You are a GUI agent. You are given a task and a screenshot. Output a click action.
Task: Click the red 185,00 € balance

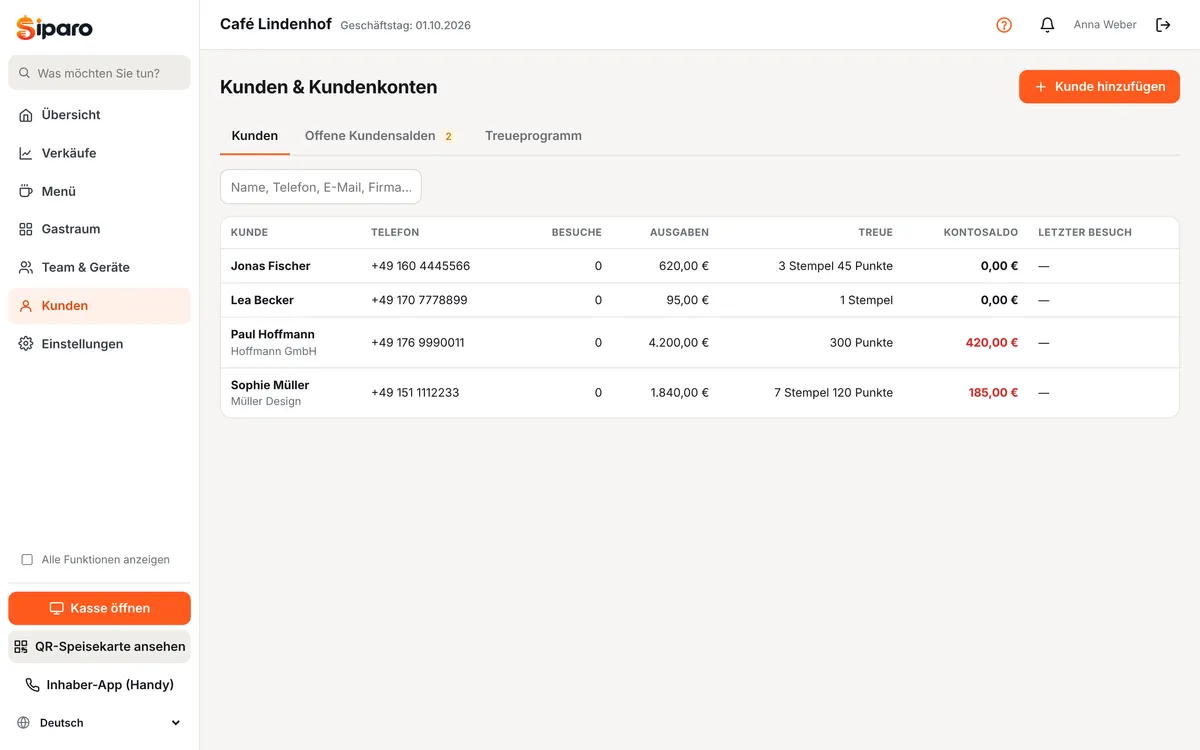993,393
